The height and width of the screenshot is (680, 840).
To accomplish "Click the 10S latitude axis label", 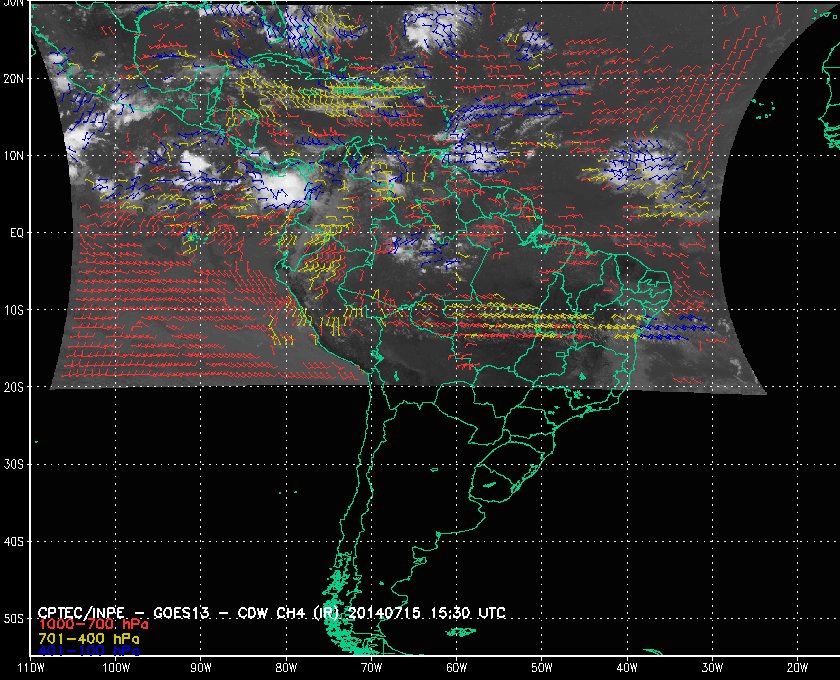I will (14, 310).
